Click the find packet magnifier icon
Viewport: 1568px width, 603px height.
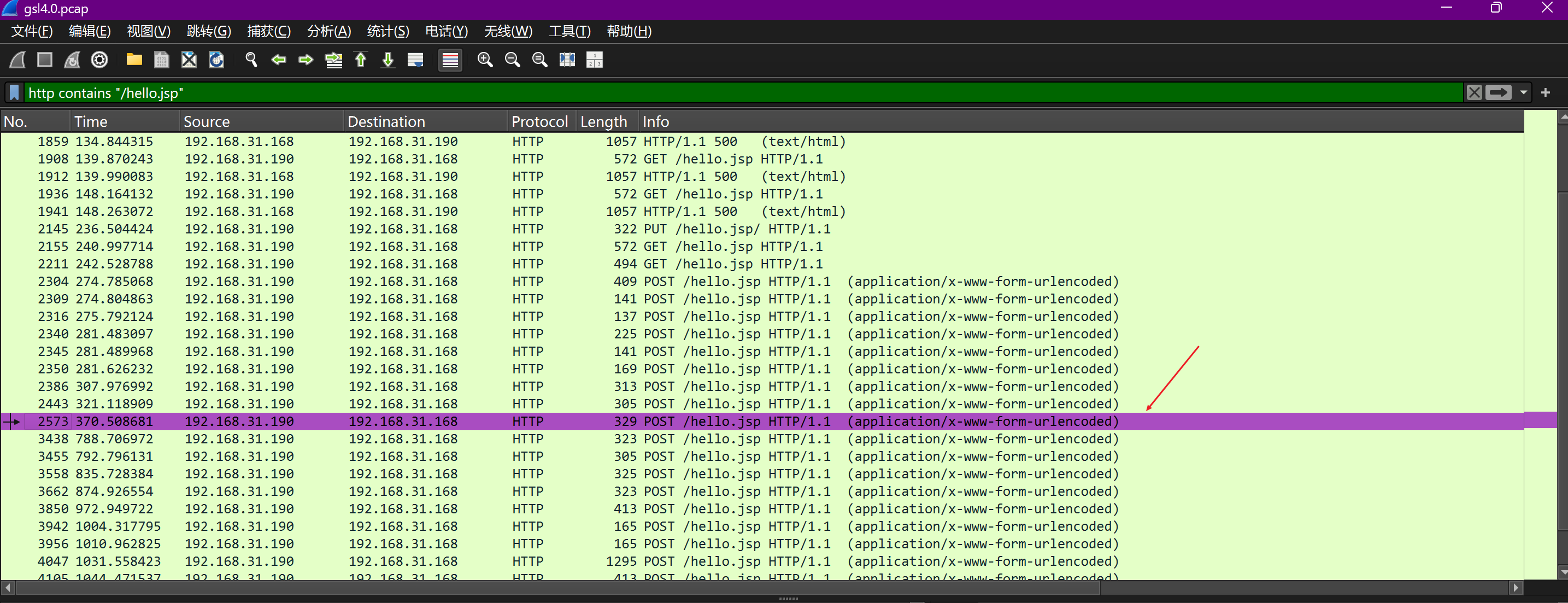click(251, 60)
